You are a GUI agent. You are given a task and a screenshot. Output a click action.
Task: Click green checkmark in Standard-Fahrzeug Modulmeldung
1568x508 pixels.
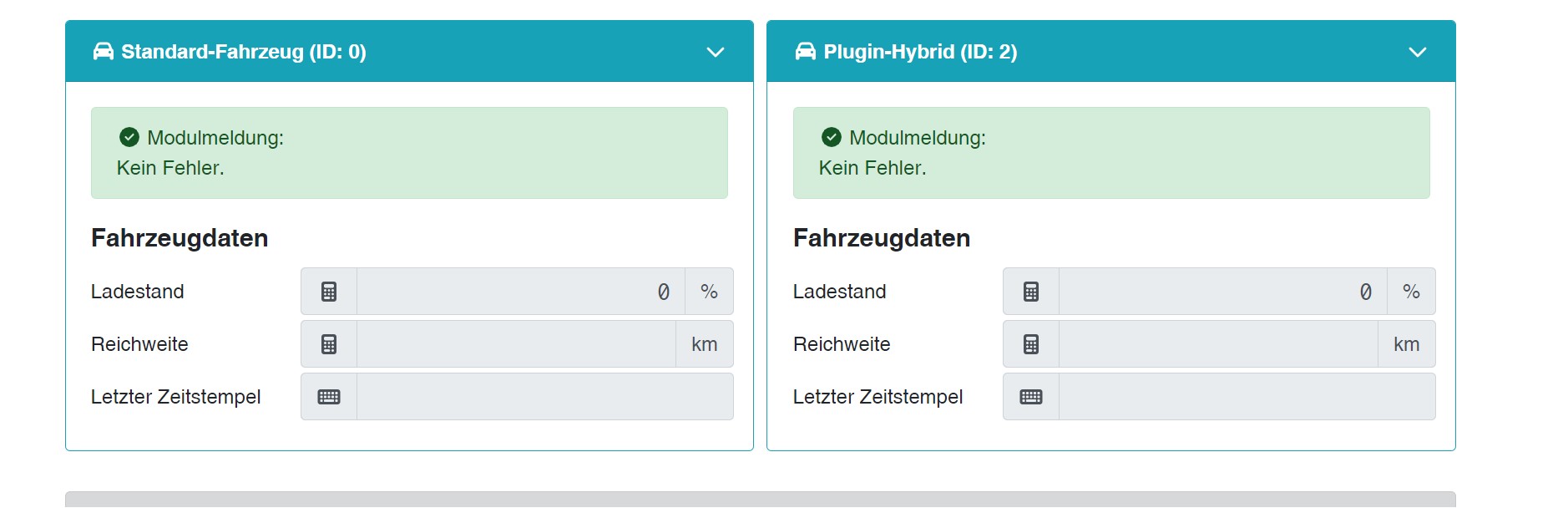point(129,137)
